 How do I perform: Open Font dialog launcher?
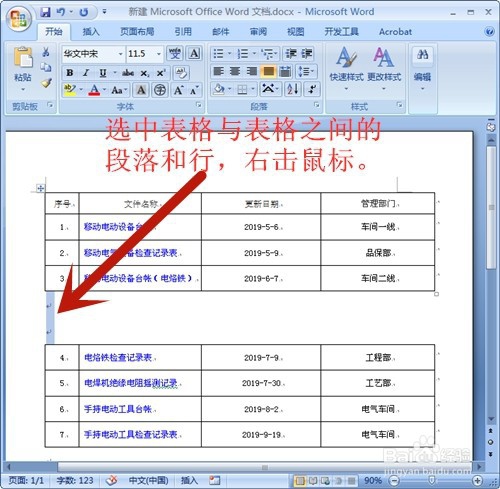[x=199, y=105]
